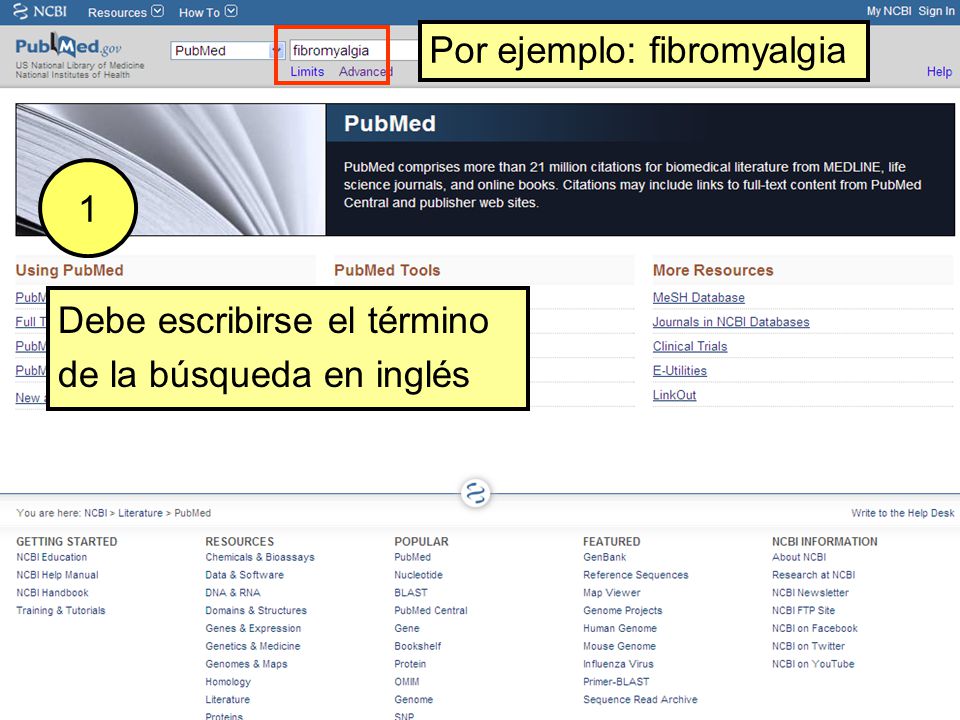Click the open book banner image
Image resolution: width=960 pixels, height=720 pixels.
[171, 170]
